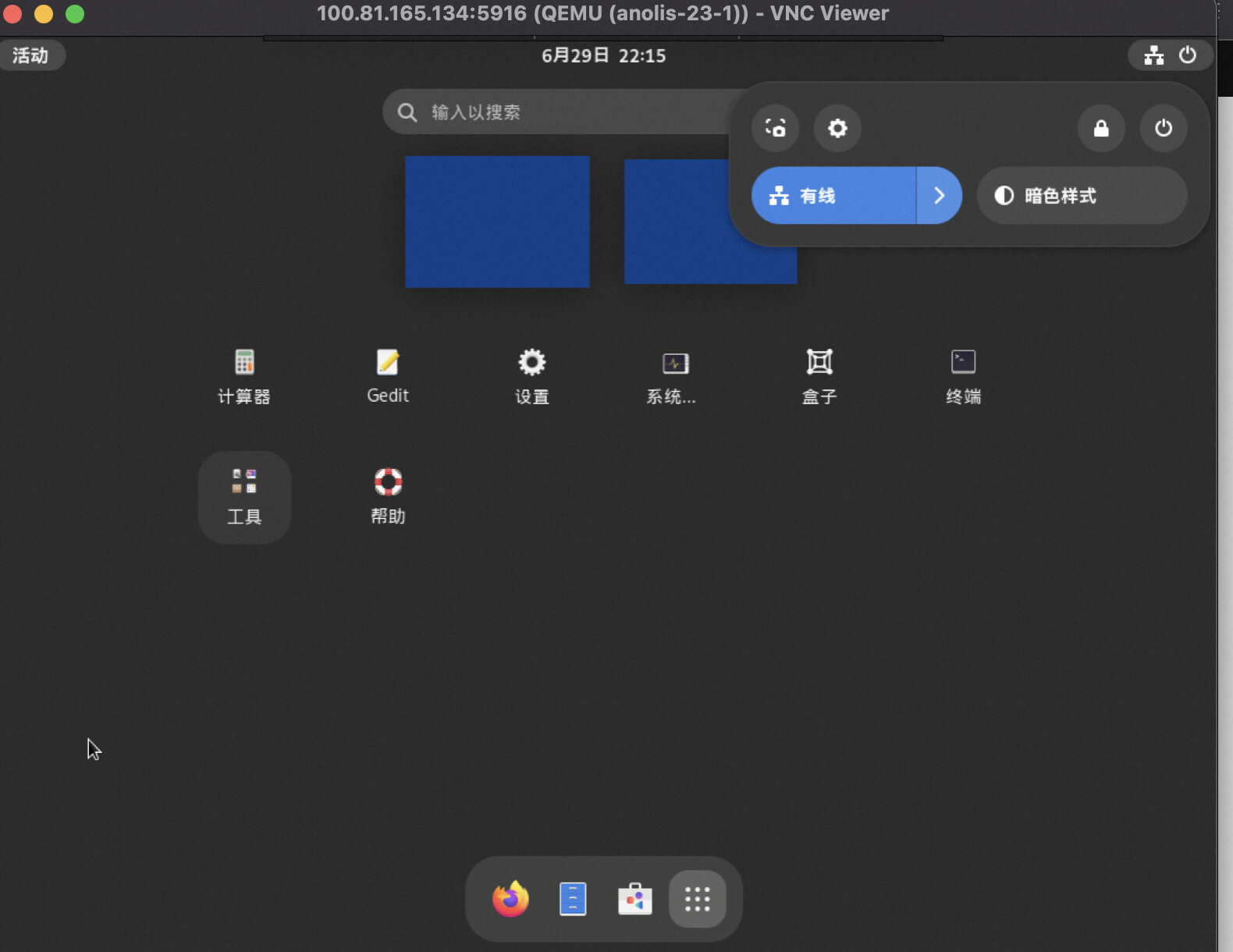Open the Files manager in dock

coord(573,899)
